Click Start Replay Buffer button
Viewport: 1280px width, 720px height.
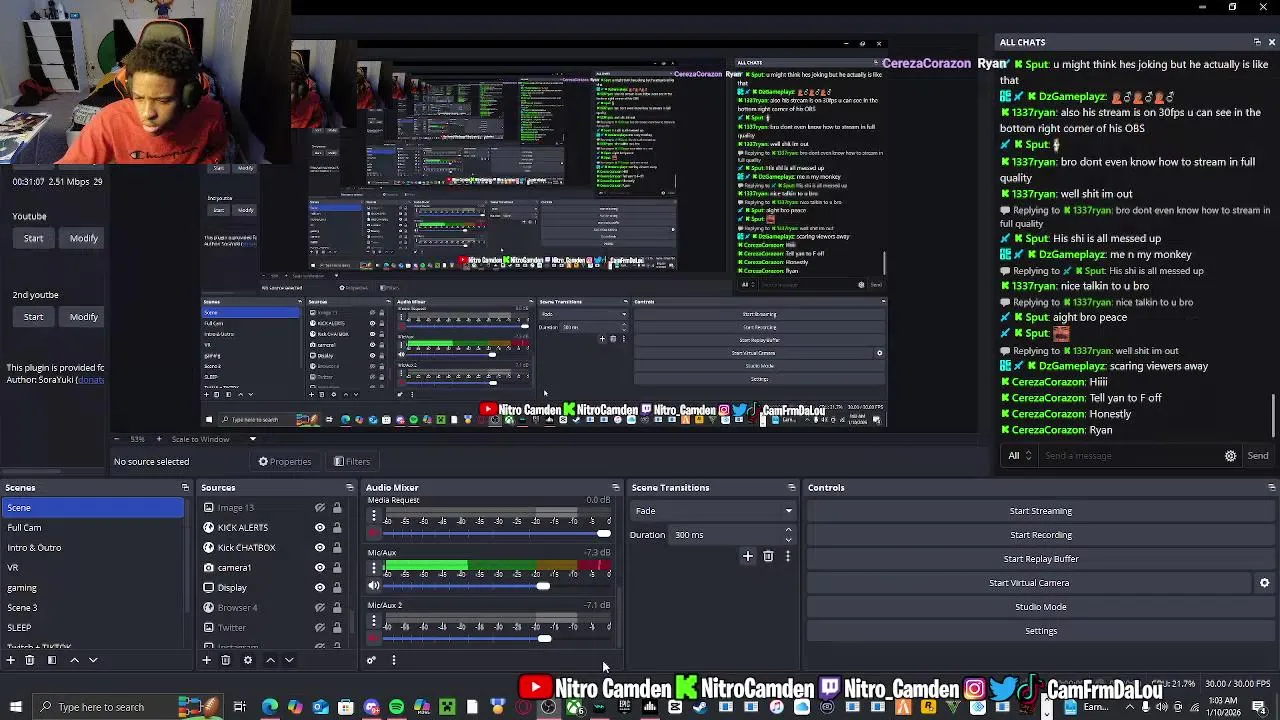(x=1040, y=559)
